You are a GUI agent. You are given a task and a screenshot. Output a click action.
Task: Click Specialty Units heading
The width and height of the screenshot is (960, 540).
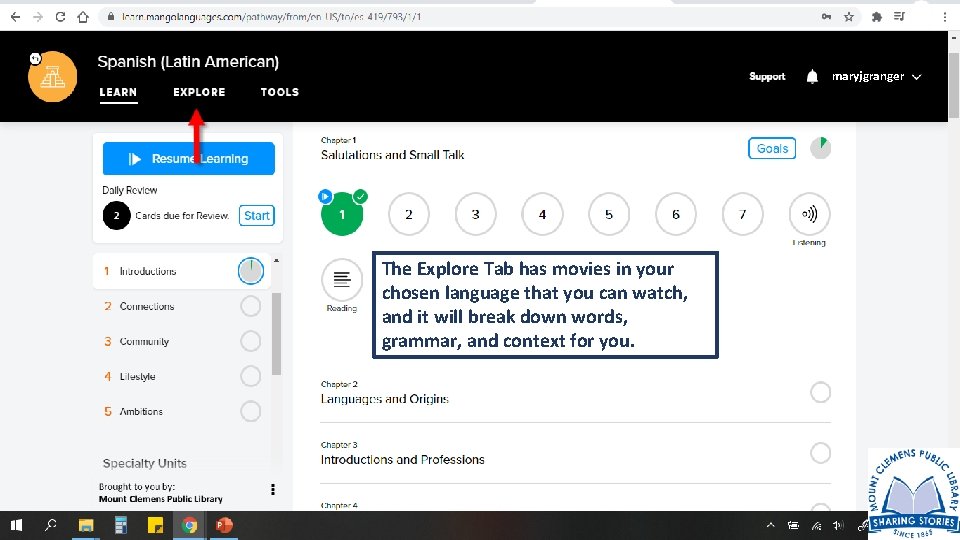click(144, 463)
